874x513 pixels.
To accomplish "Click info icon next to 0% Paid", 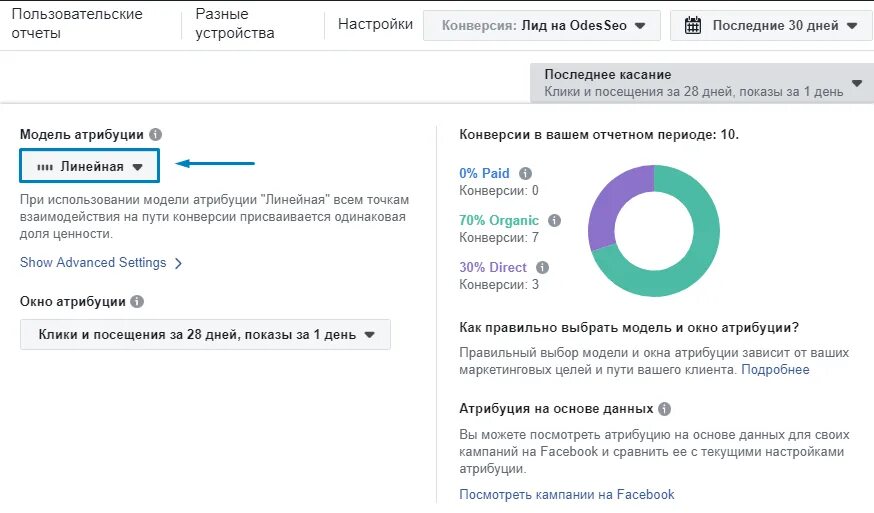I will tap(525, 173).
